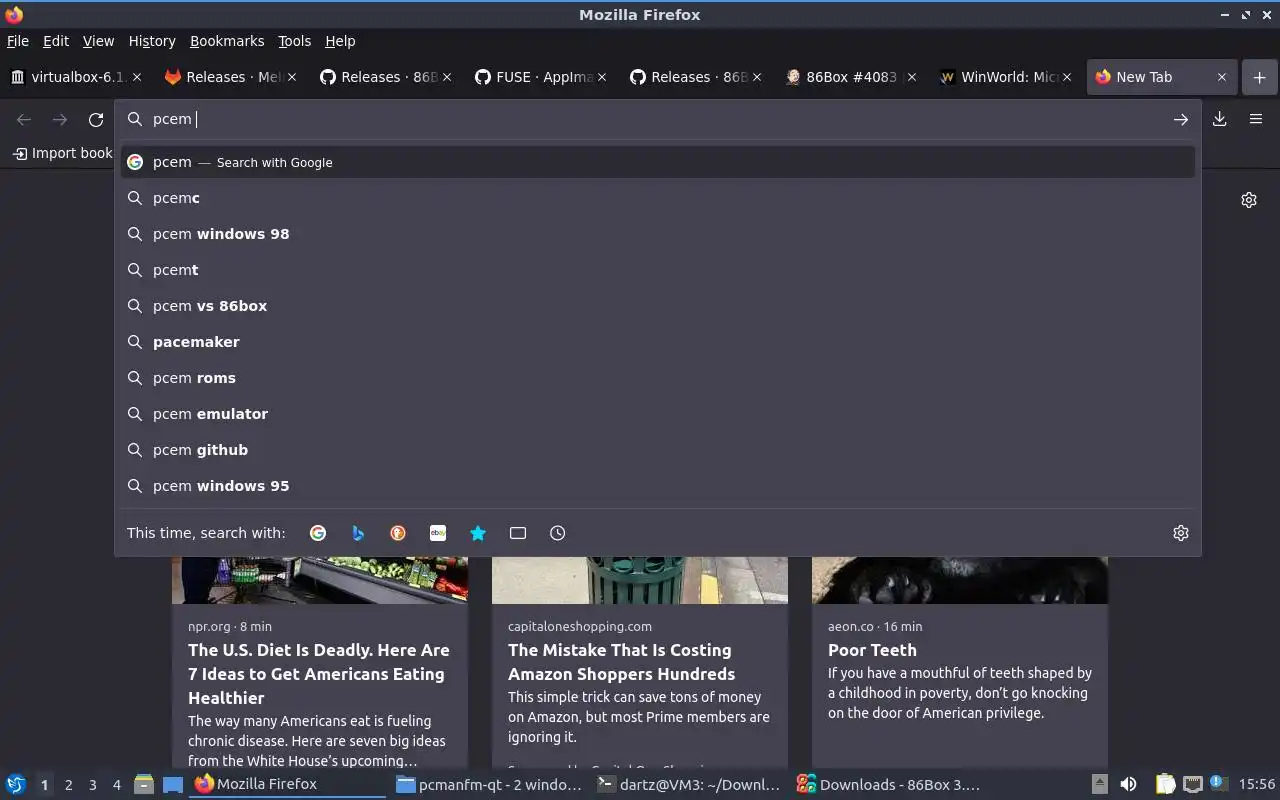Image resolution: width=1280 pixels, height=800 pixels.
Task: Click Import bookmarks in bookmarks toolbar
Action: coord(62,153)
